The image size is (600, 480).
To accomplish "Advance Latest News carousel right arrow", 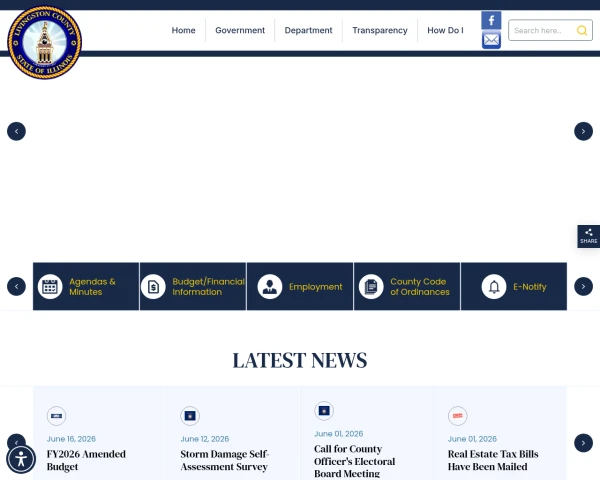I will tap(584, 443).
